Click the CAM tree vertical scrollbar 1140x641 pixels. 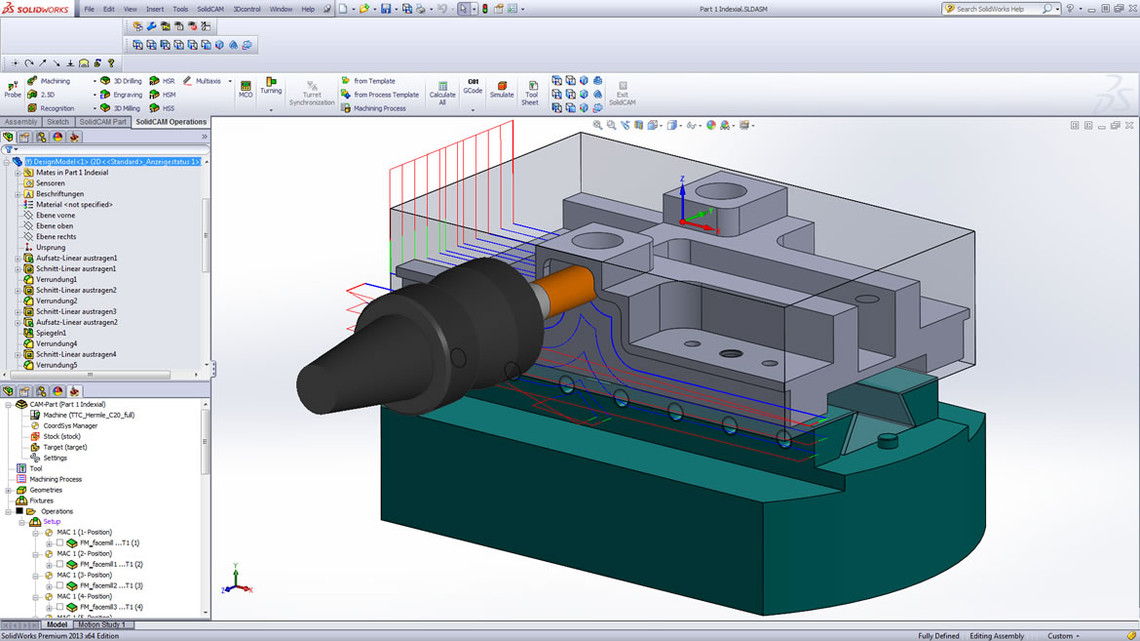(206, 441)
